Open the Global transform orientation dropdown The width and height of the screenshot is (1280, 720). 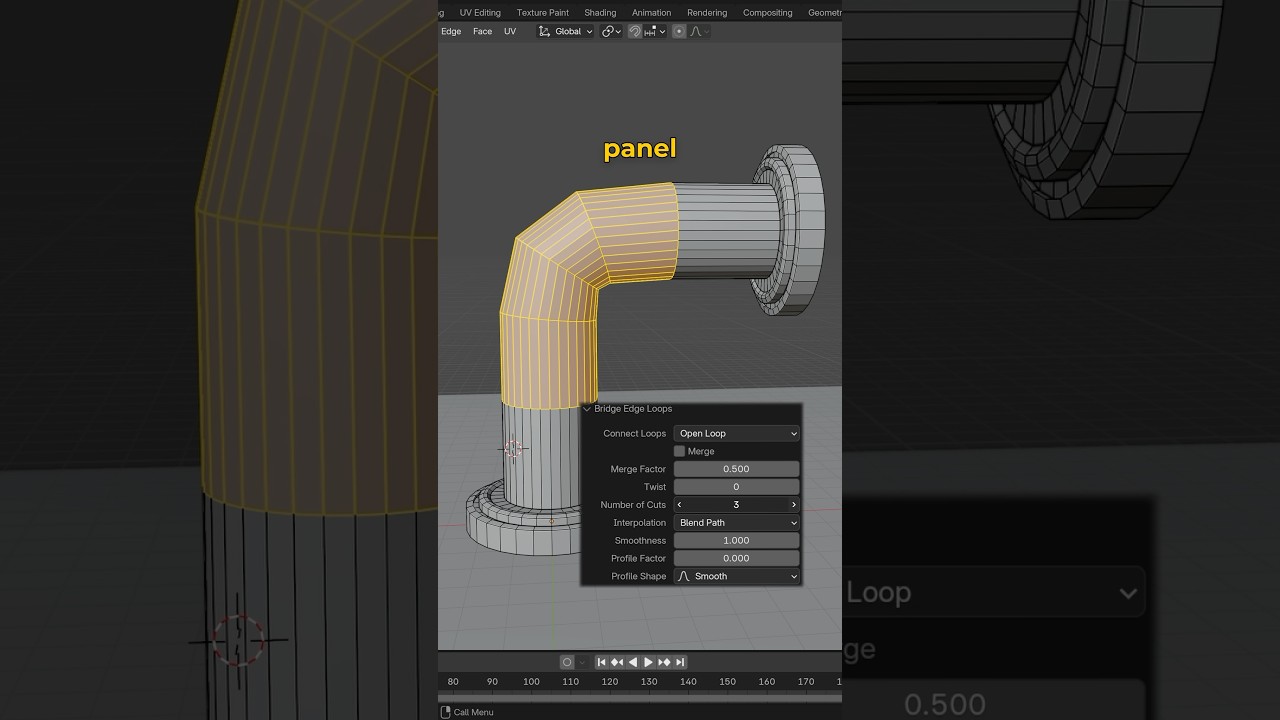pos(565,32)
